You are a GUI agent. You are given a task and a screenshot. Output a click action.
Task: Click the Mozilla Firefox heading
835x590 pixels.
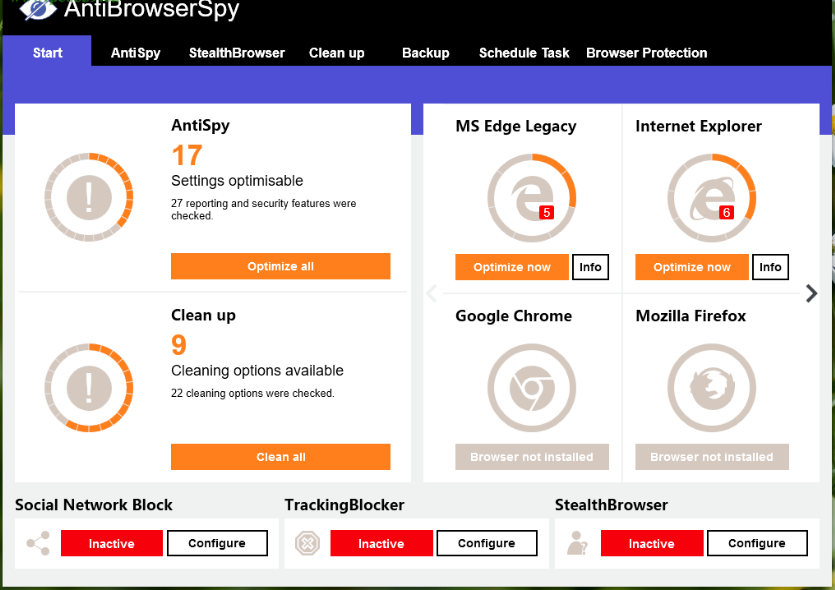(691, 316)
